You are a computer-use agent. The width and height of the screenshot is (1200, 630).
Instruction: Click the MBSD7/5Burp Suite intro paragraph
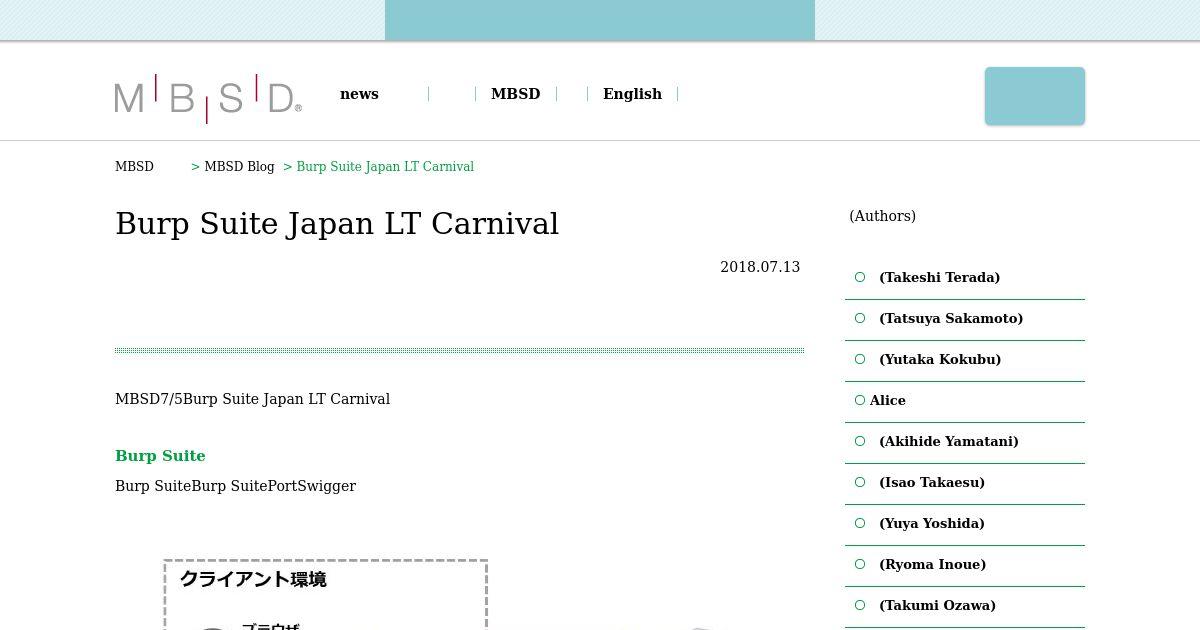pos(252,399)
